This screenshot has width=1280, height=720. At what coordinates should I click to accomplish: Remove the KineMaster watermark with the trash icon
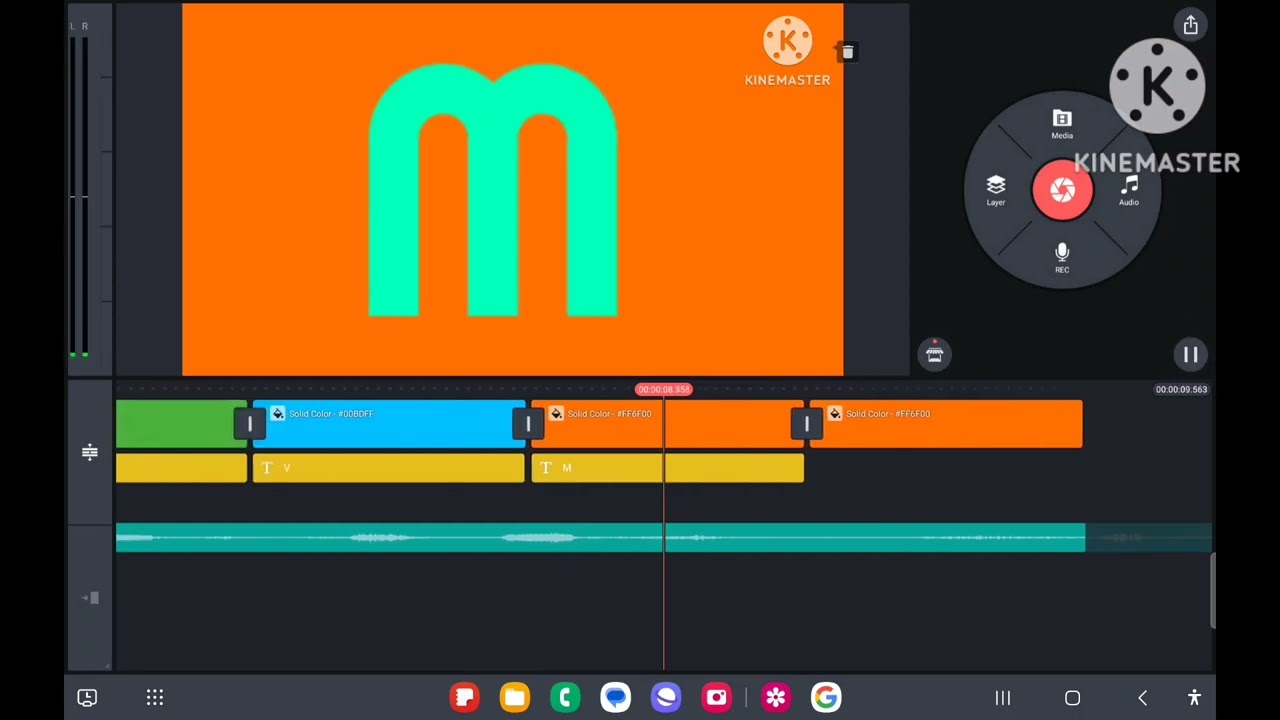847,52
